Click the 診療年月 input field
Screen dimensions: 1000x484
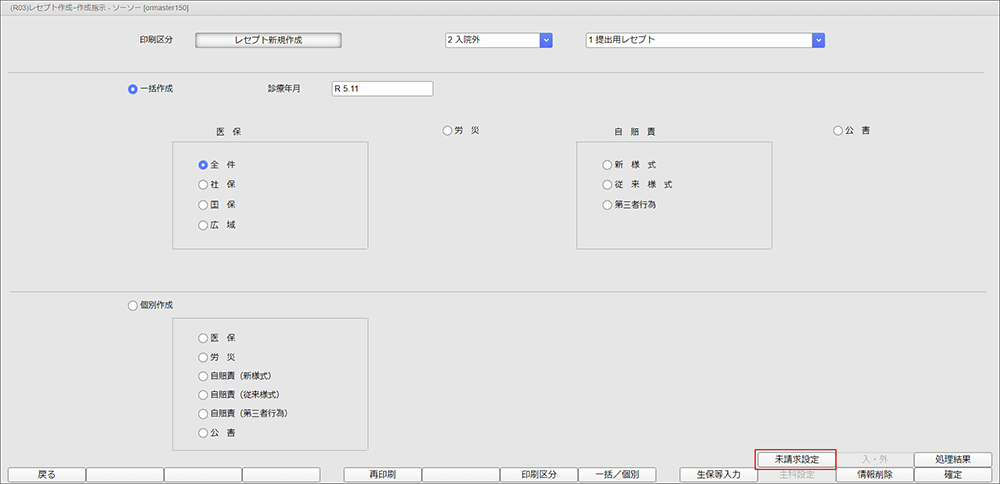[382, 89]
